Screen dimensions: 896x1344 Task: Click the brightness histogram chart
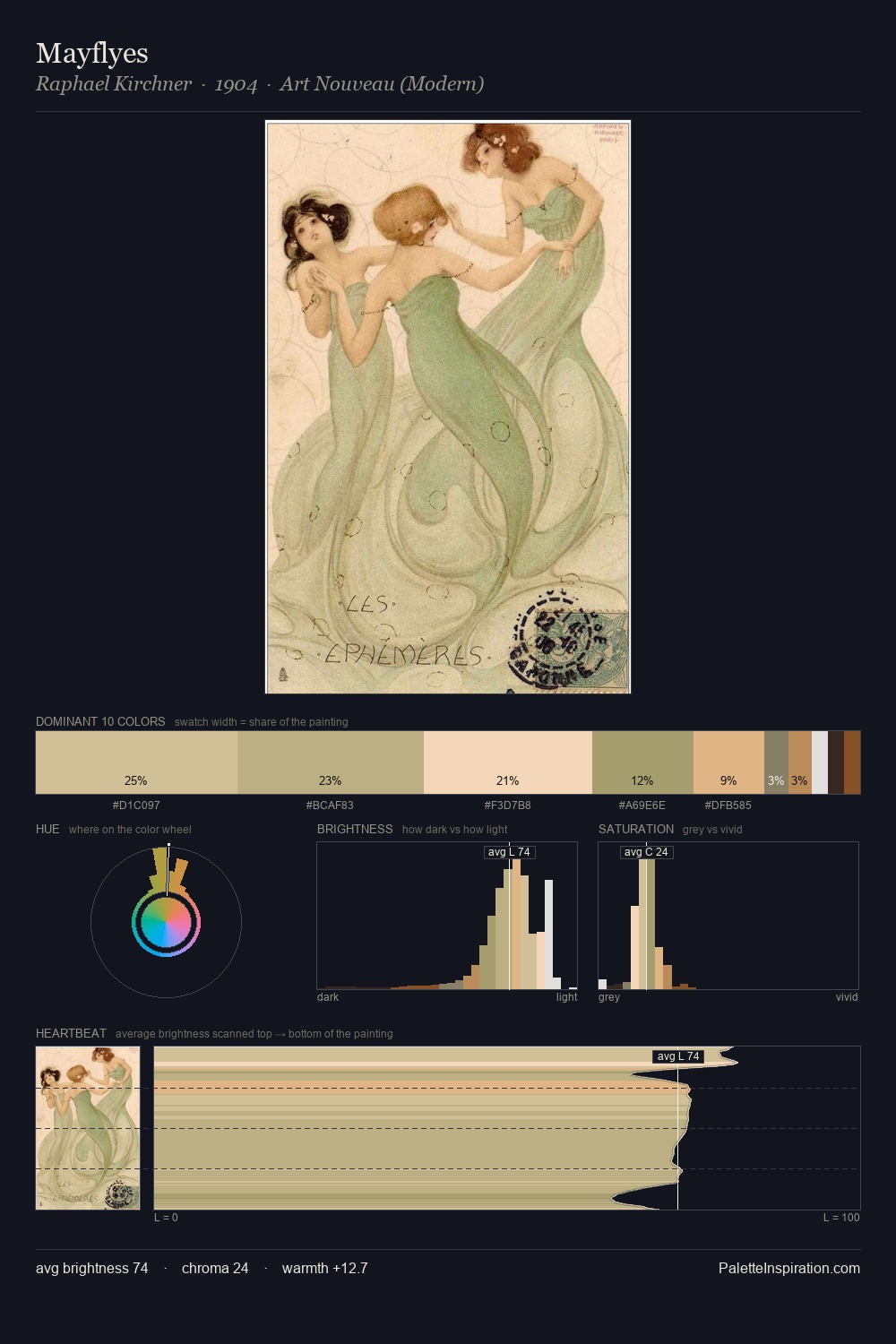click(x=447, y=916)
